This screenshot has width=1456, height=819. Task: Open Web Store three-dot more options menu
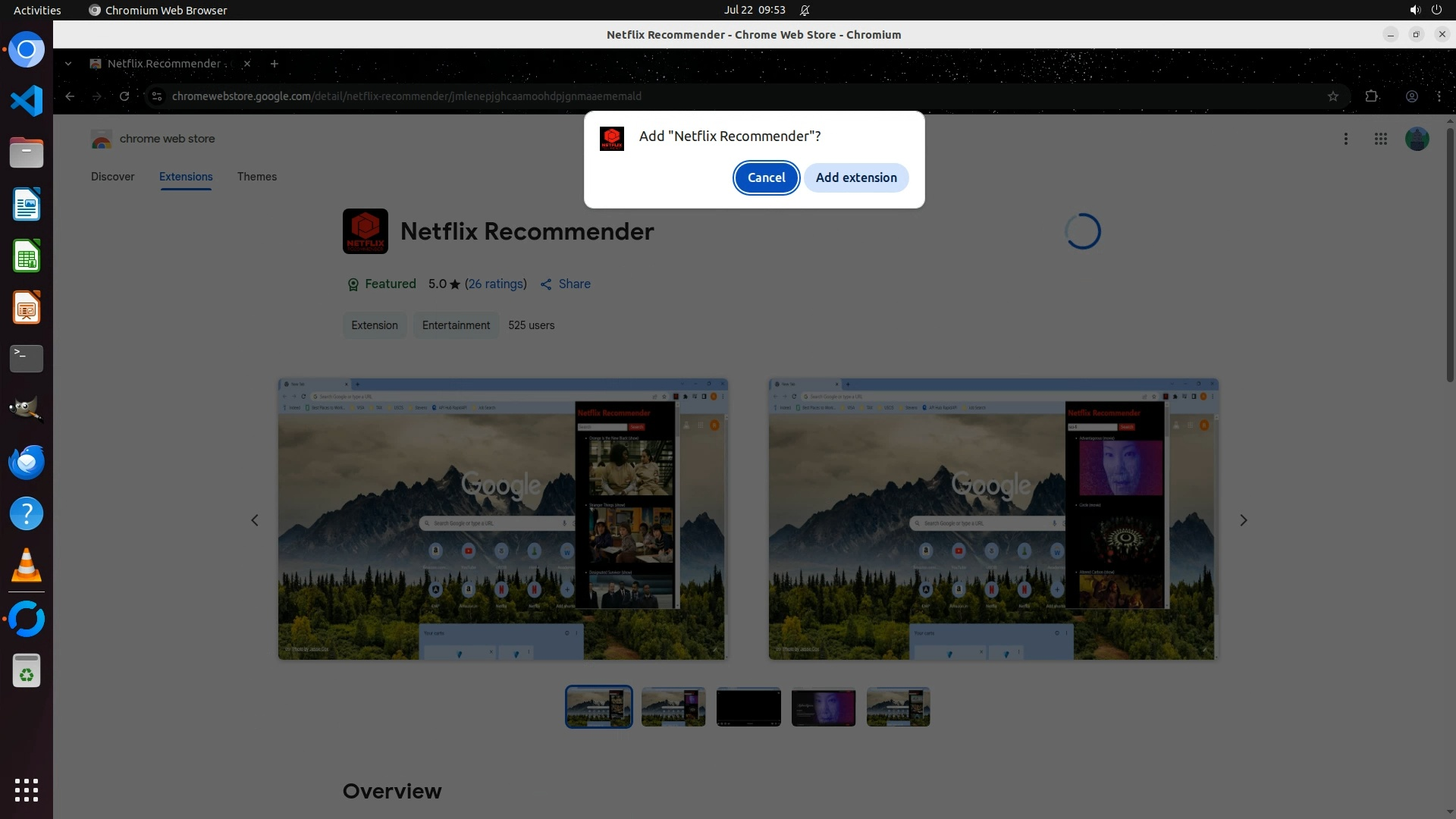[1345, 139]
